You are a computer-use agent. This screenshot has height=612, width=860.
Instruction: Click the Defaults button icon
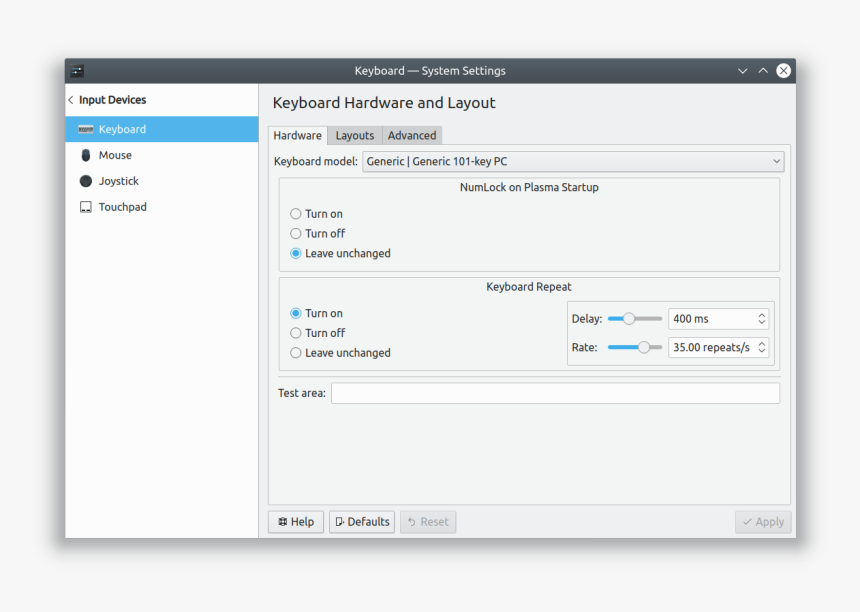(340, 521)
